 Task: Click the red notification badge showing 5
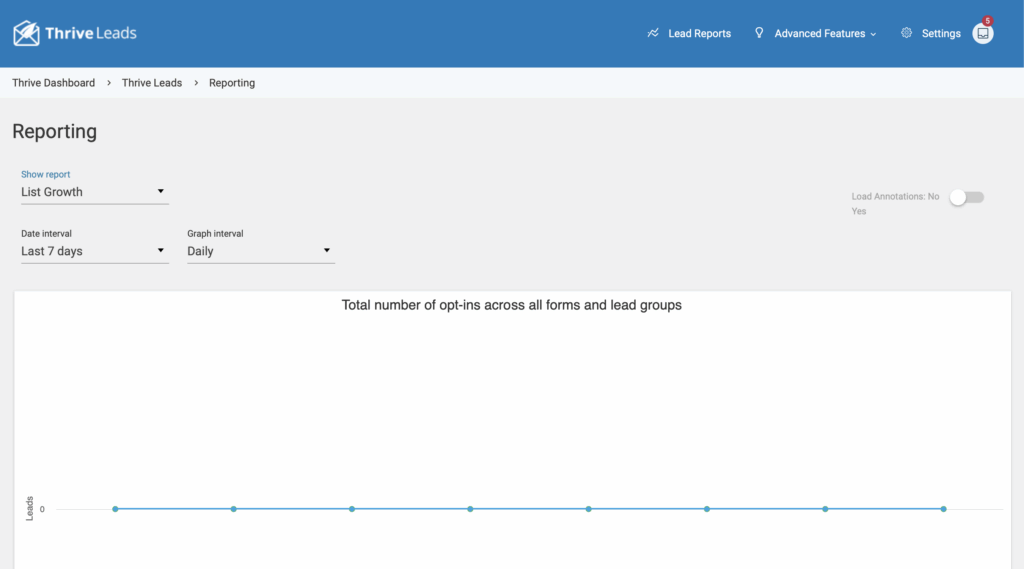click(x=988, y=21)
